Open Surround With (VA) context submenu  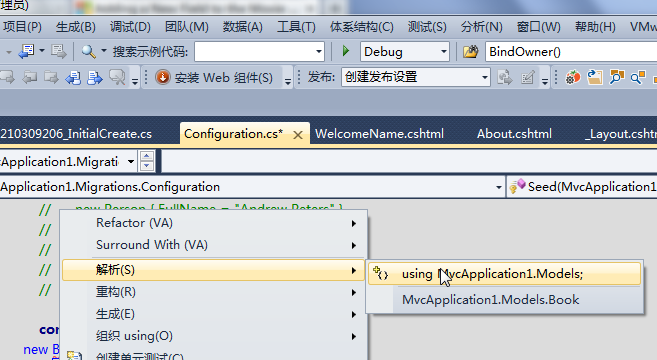pyautogui.click(x=214, y=245)
